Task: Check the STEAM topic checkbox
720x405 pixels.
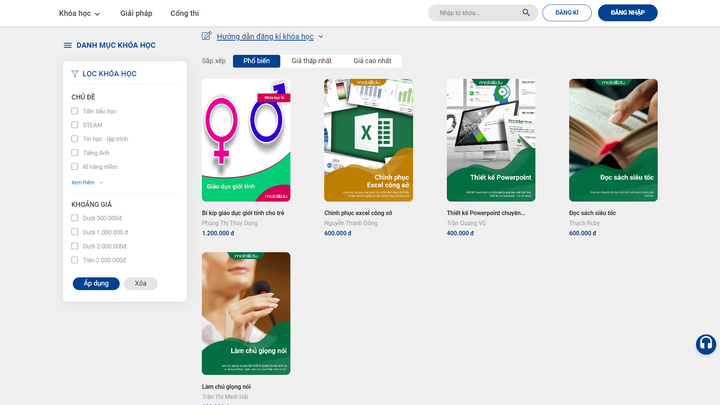Action: click(75, 125)
